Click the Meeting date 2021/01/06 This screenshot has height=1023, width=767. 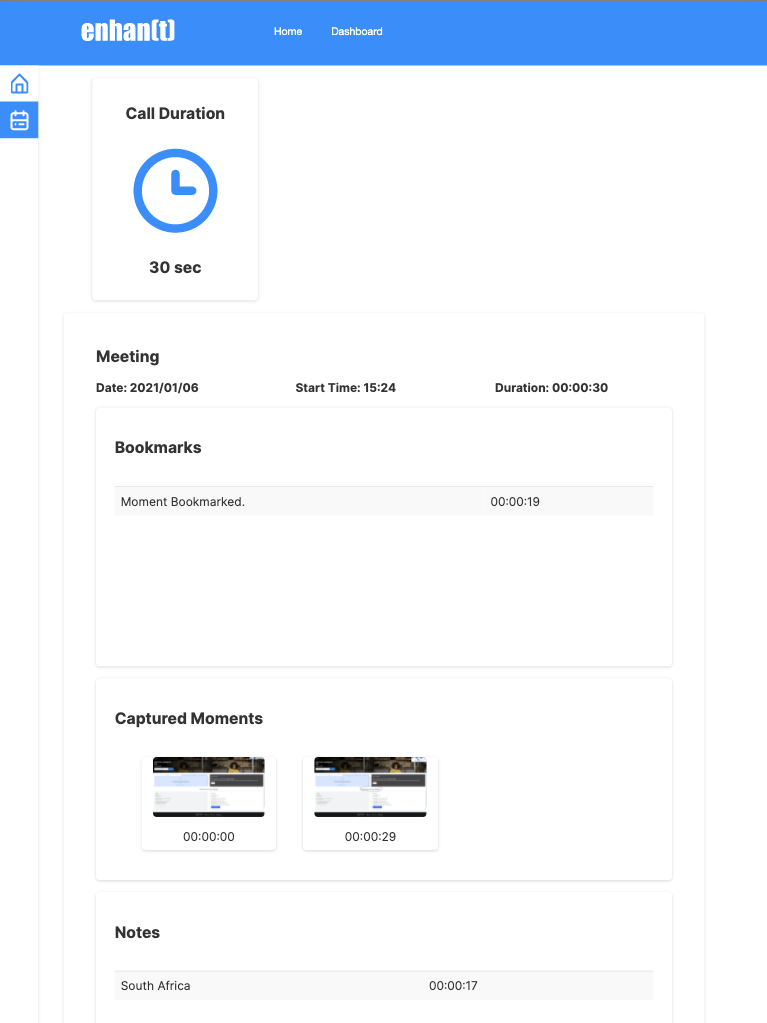tap(147, 388)
